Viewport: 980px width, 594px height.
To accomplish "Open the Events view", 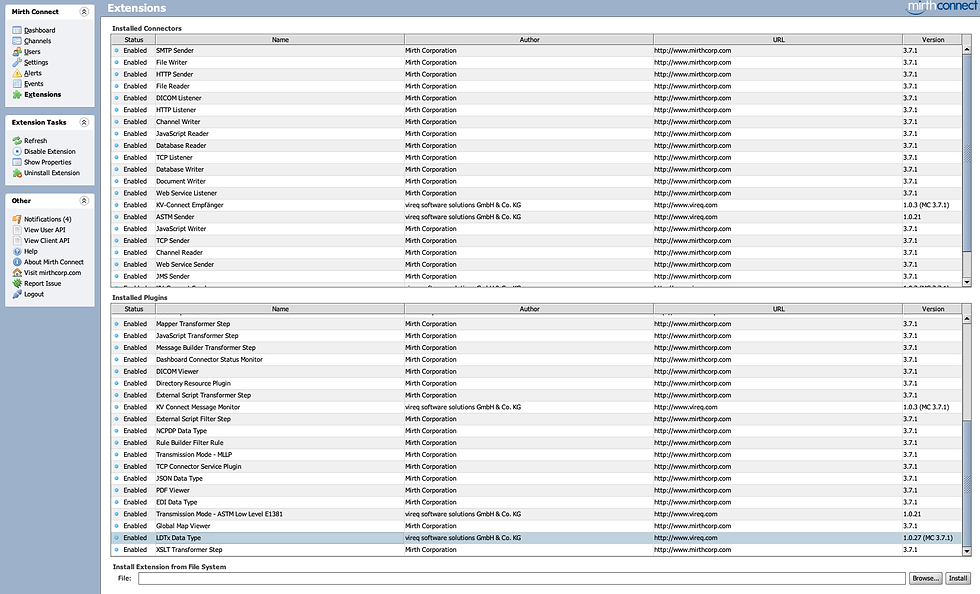I will [34, 84].
